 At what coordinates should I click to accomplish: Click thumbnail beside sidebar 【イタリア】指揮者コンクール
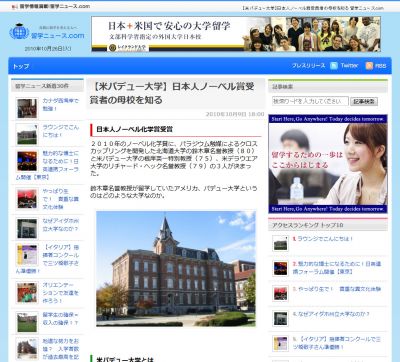tap(27, 255)
